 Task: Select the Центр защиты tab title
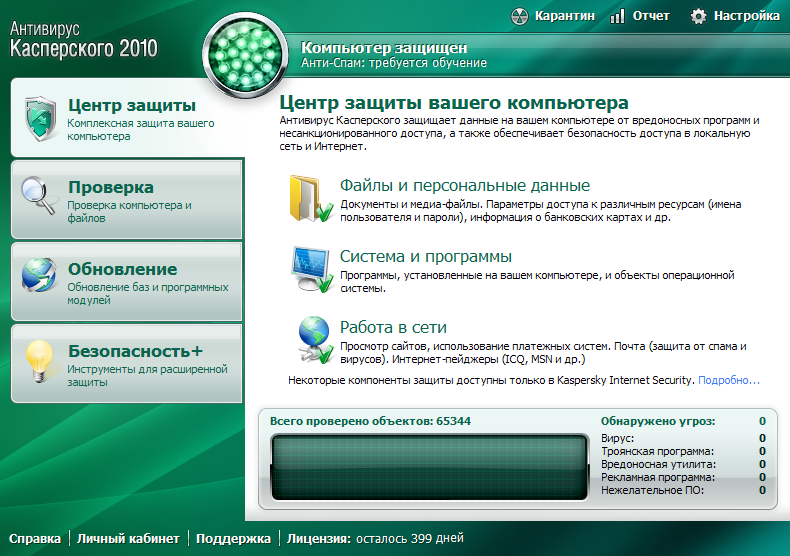(x=132, y=105)
